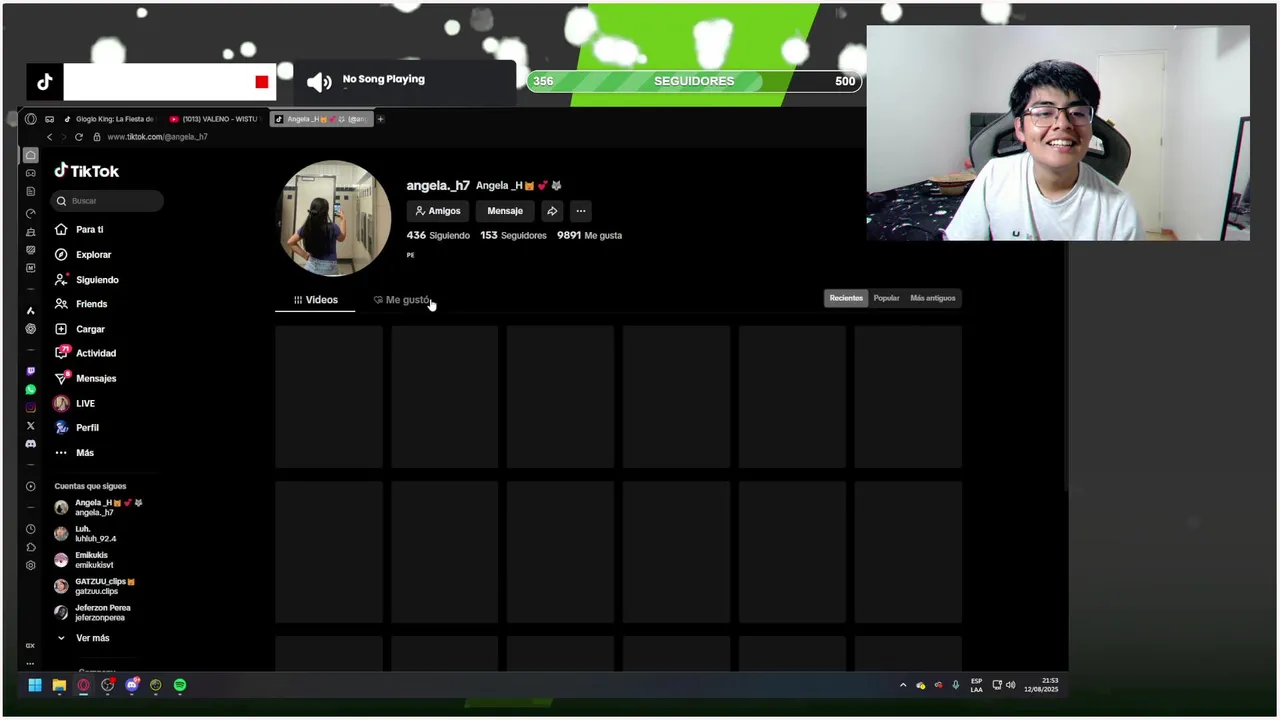Click the Mensaje button on profile
The image size is (1280, 720).
coord(505,211)
